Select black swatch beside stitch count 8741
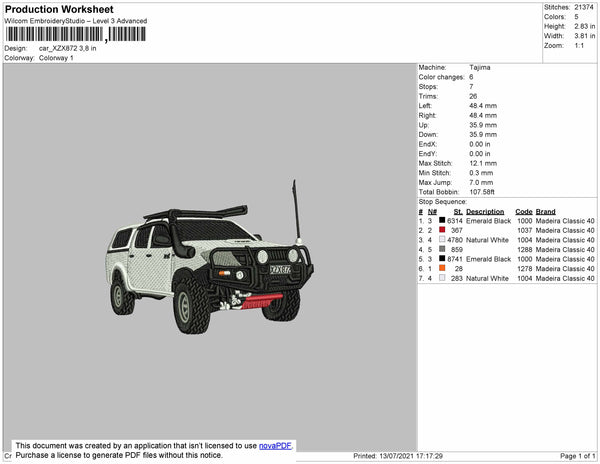600x464 pixels. tap(442, 258)
